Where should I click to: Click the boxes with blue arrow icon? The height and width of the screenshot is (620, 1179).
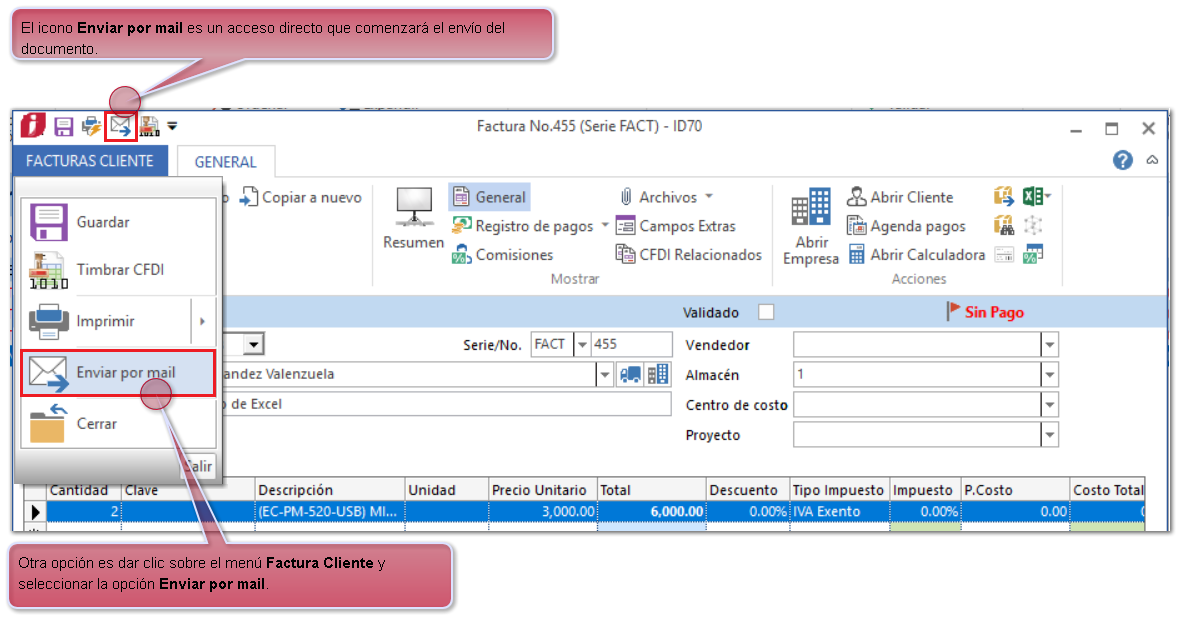[x=1003, y=197]
